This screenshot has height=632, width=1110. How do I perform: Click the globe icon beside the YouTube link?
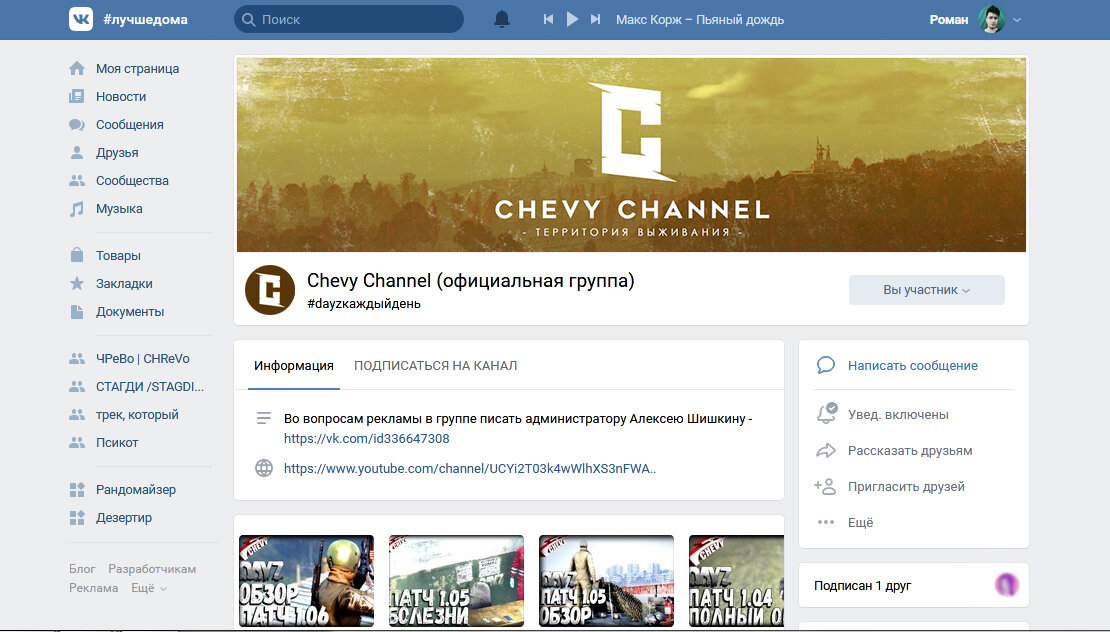click(264, 468)
